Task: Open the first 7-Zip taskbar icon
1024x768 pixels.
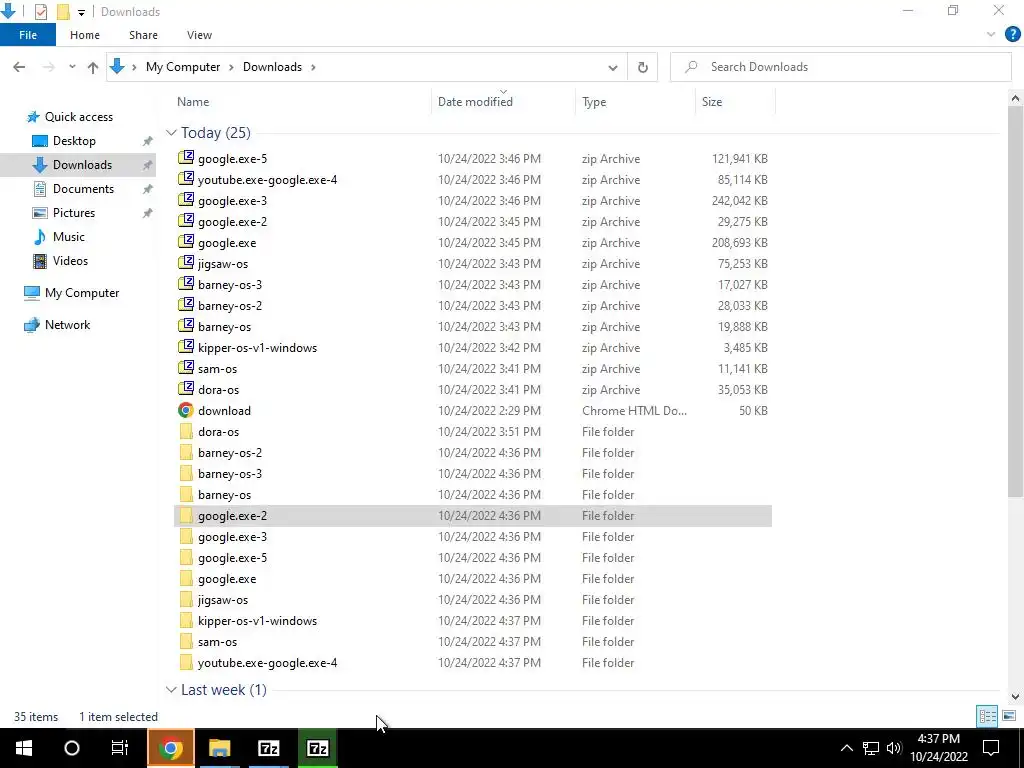Action: pos(268,748)
